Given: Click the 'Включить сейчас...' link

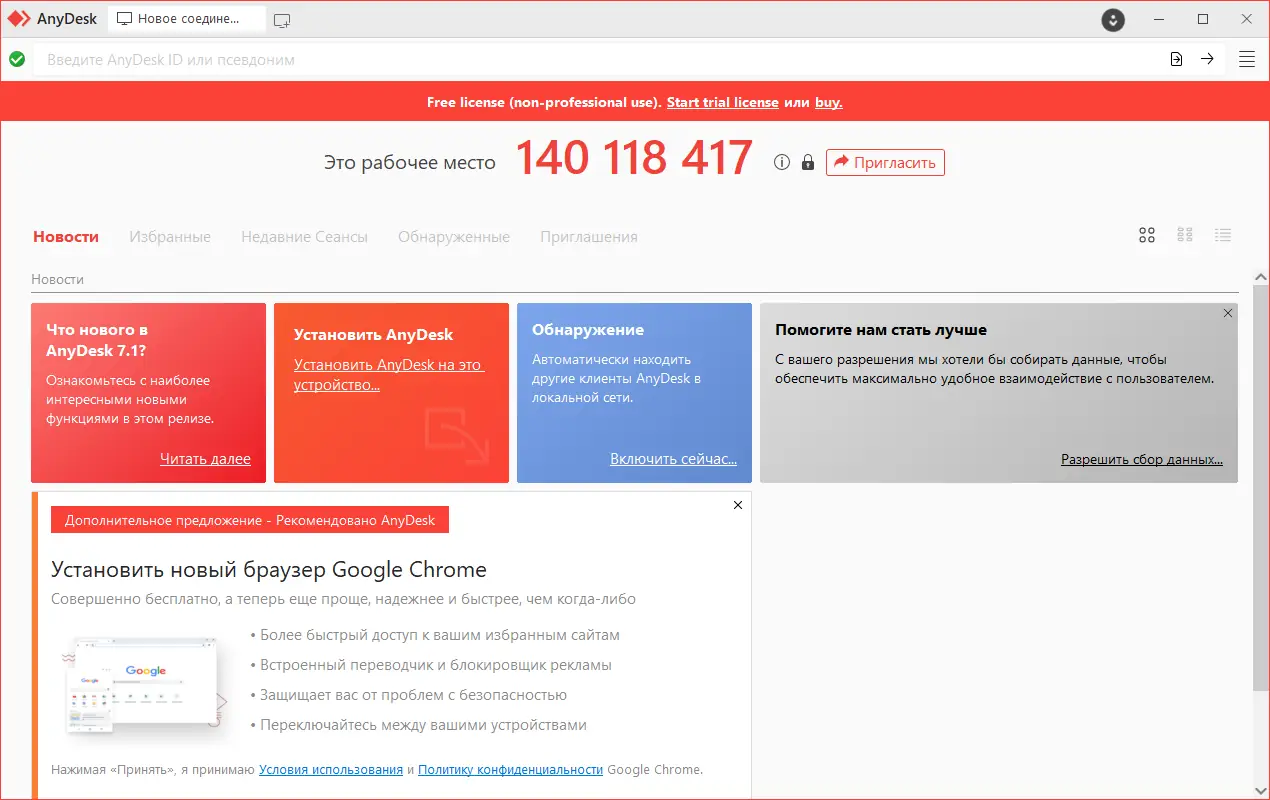Looking at the screenshot, I should 673,459.
